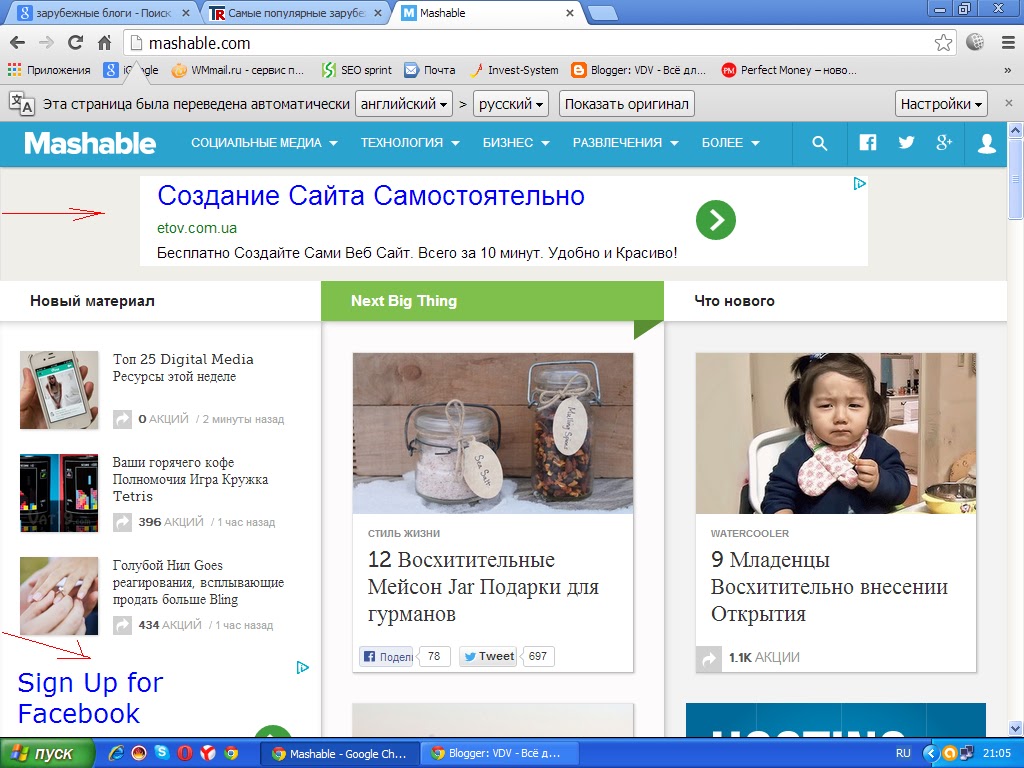
Task: Open the Chrome menu hamburger icon
Action: [x=1008, y=43]
